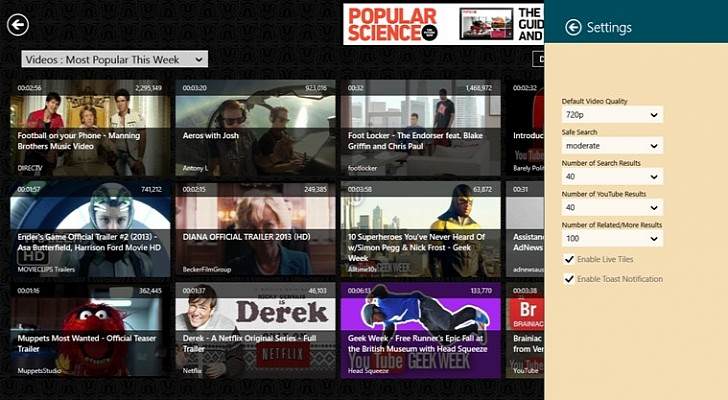Open the Default Video Quality 720p dropdown
This screenshot has height=400, width=728.
(x=612, y=115)
